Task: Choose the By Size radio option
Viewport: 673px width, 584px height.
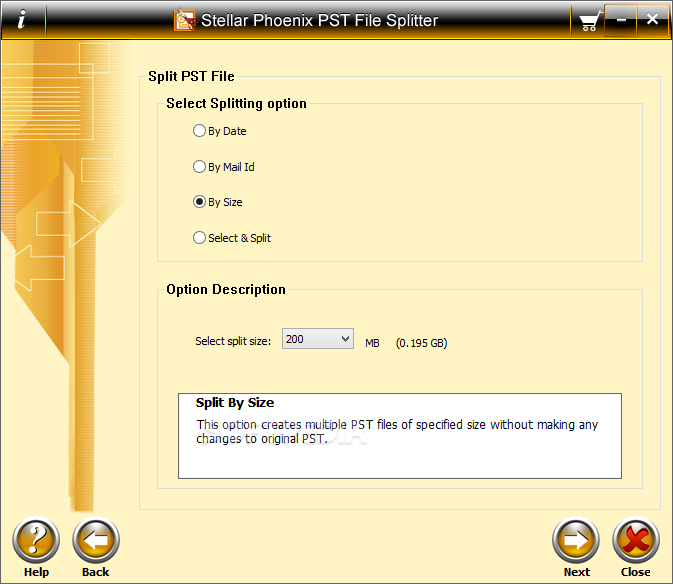Action: pos(218,202)
